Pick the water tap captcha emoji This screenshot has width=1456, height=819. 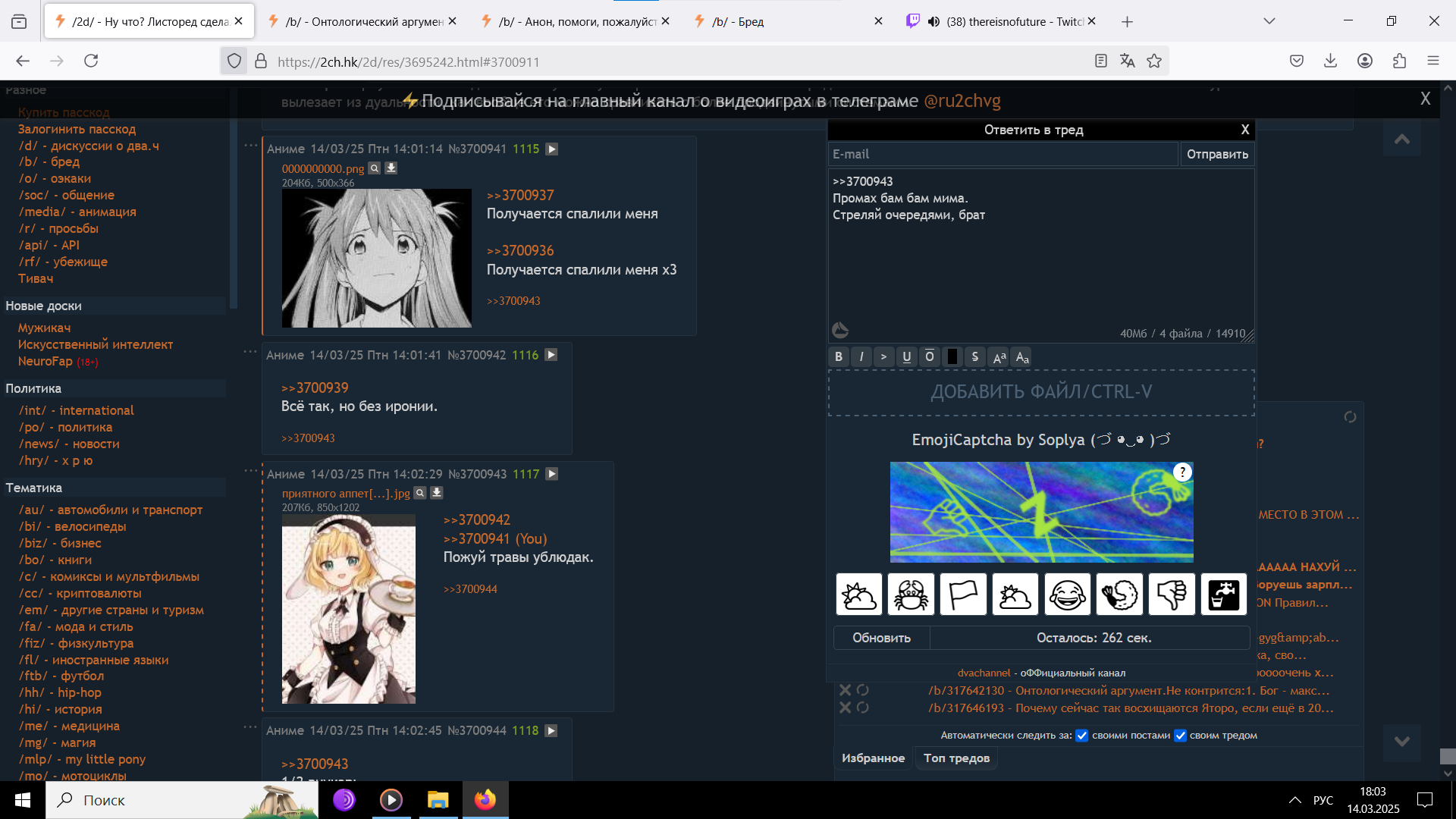(1223, 595)
